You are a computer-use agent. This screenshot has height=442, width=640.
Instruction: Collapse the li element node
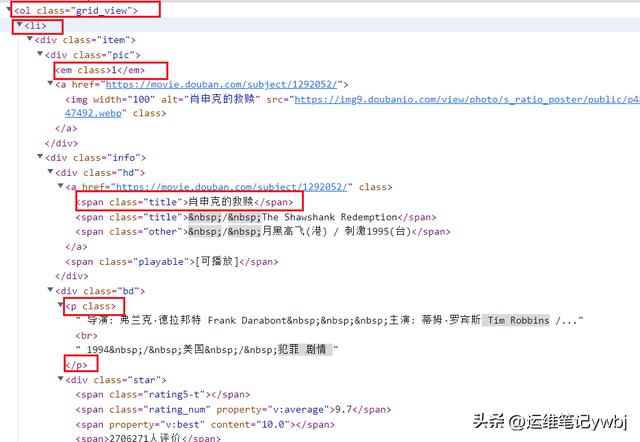pos(19,24)
